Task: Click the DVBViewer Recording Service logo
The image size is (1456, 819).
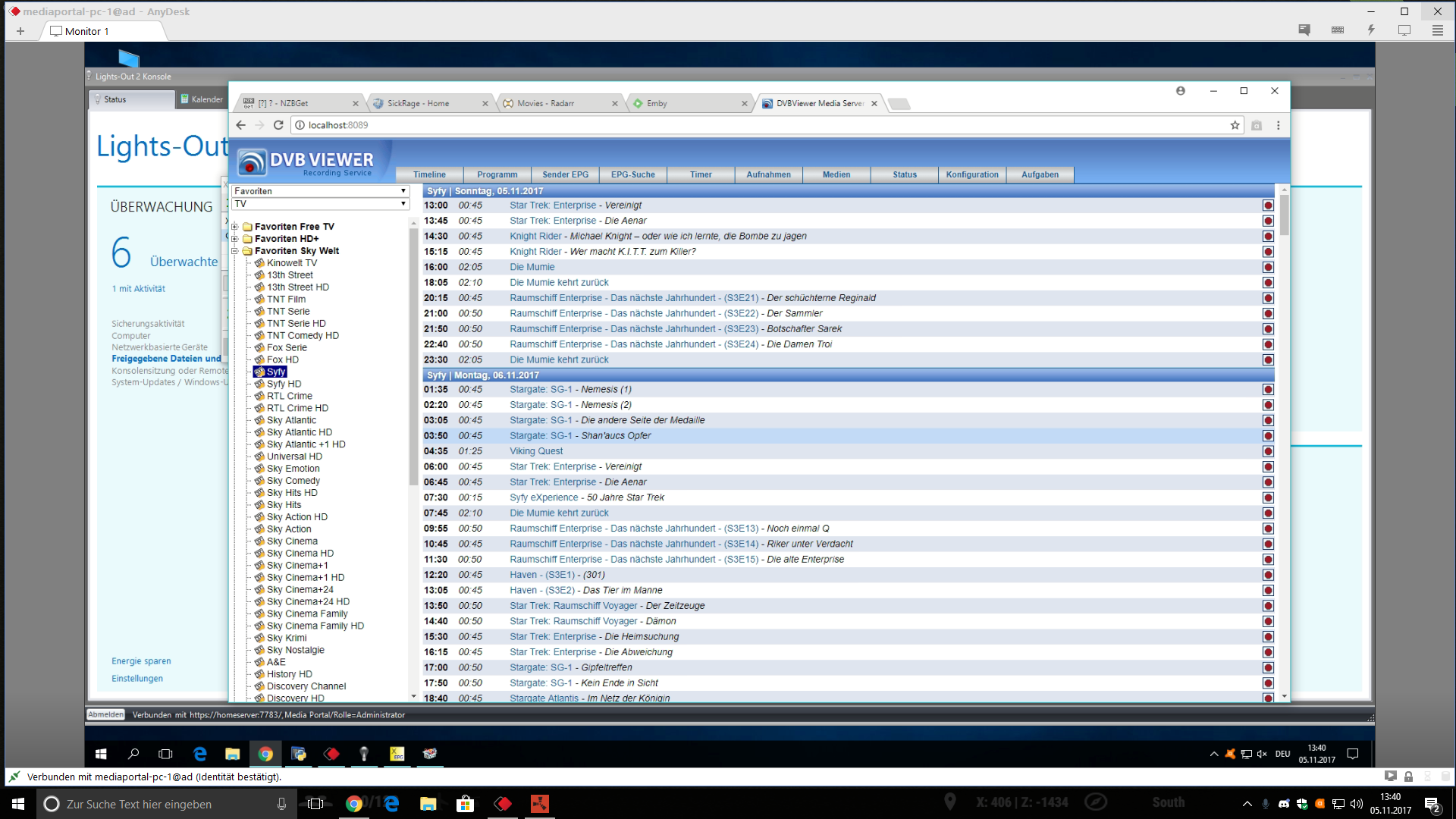Action: pos(306,162)
